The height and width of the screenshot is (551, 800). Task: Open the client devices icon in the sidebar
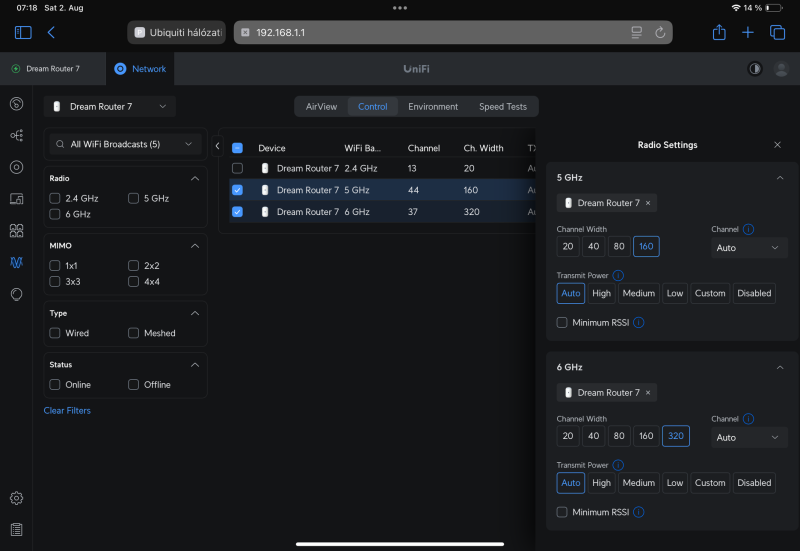(x=16, y=199)
